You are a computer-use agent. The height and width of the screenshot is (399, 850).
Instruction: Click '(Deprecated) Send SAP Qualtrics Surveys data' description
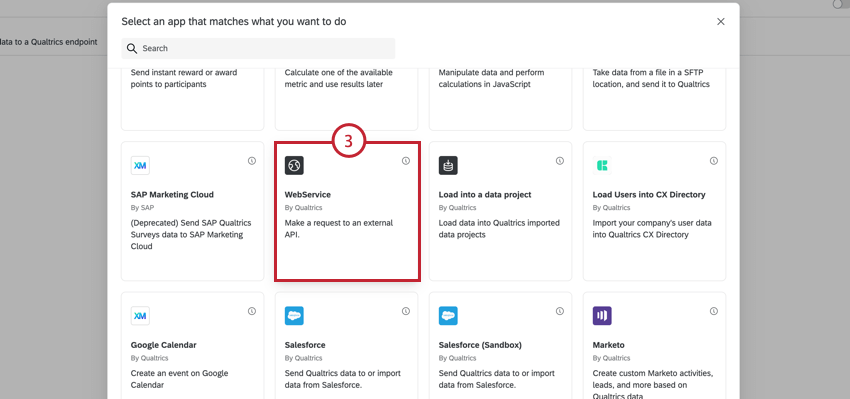tap(191, 234)
